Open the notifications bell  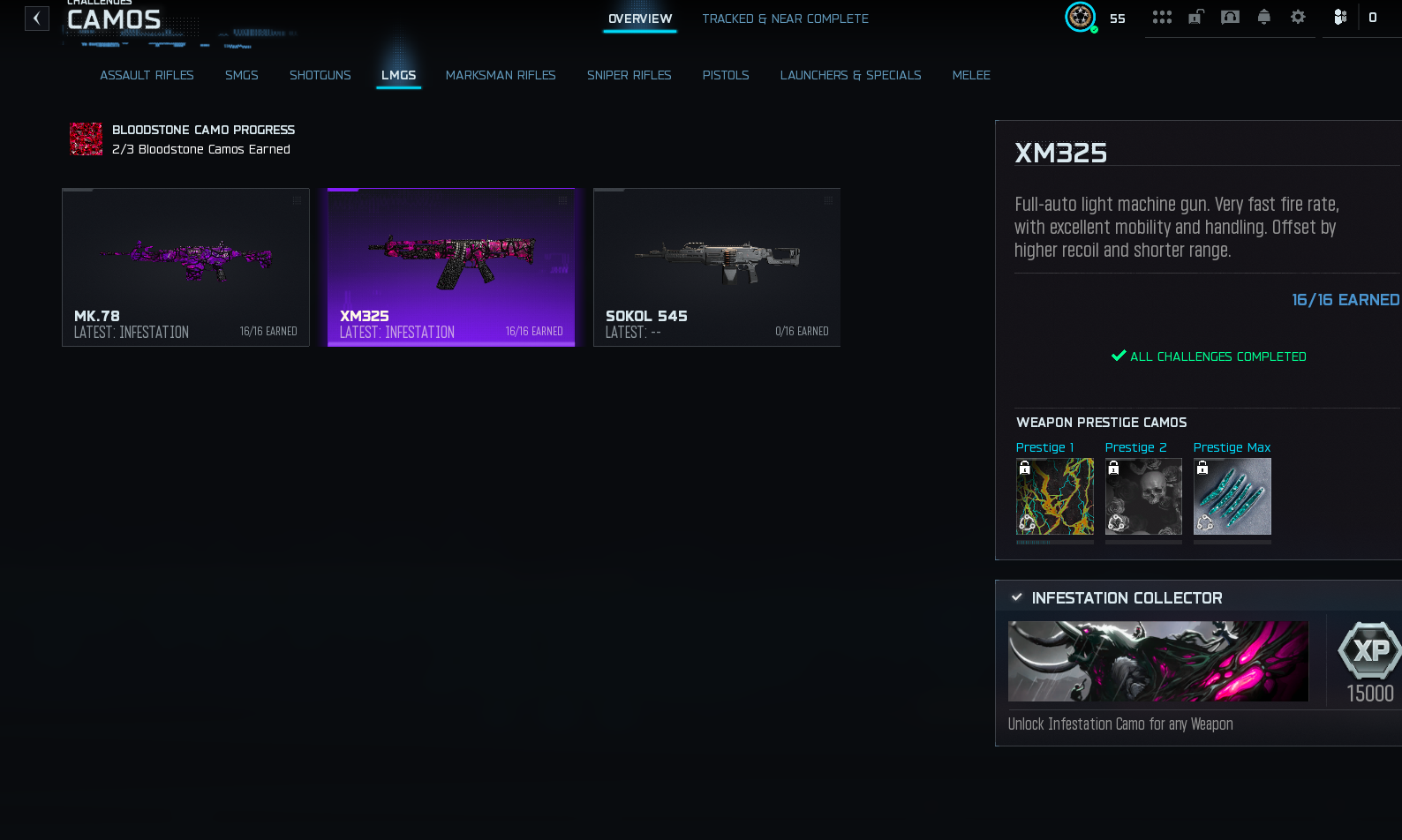[x=1264, y=17]
